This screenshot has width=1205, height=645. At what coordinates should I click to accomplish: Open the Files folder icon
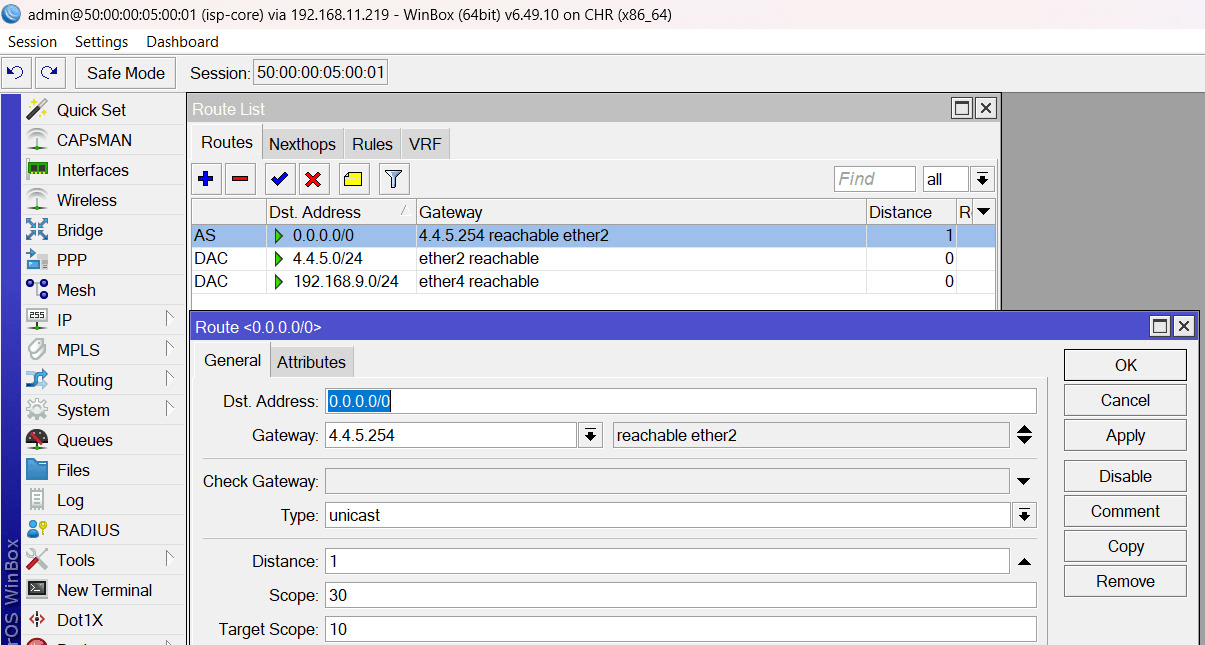[x=37, y=470]
